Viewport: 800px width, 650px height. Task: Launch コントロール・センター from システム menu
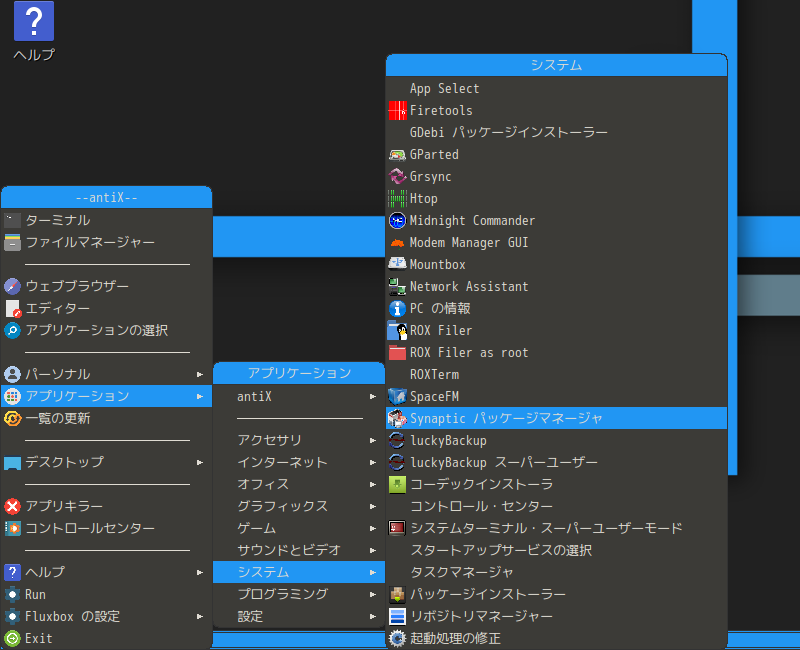[556, 506]
